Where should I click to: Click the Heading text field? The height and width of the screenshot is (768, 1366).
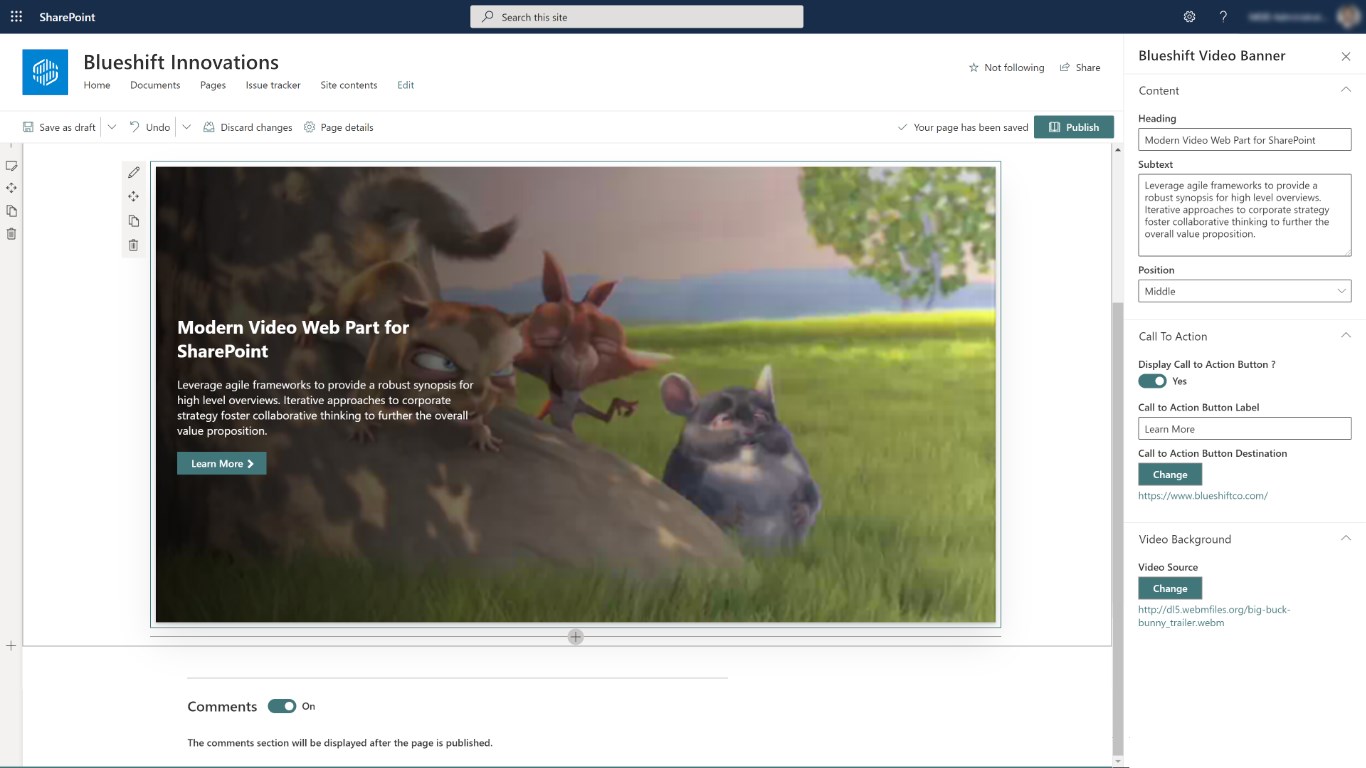click(1244, 140)
